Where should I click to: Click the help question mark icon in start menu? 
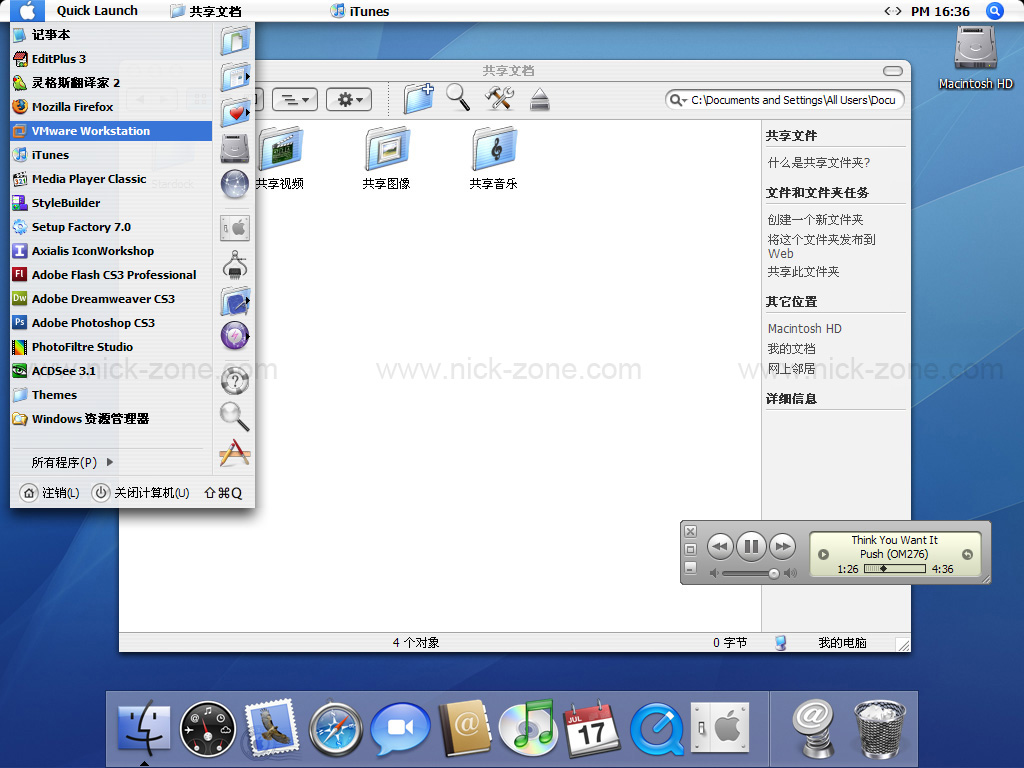(235, 381)
